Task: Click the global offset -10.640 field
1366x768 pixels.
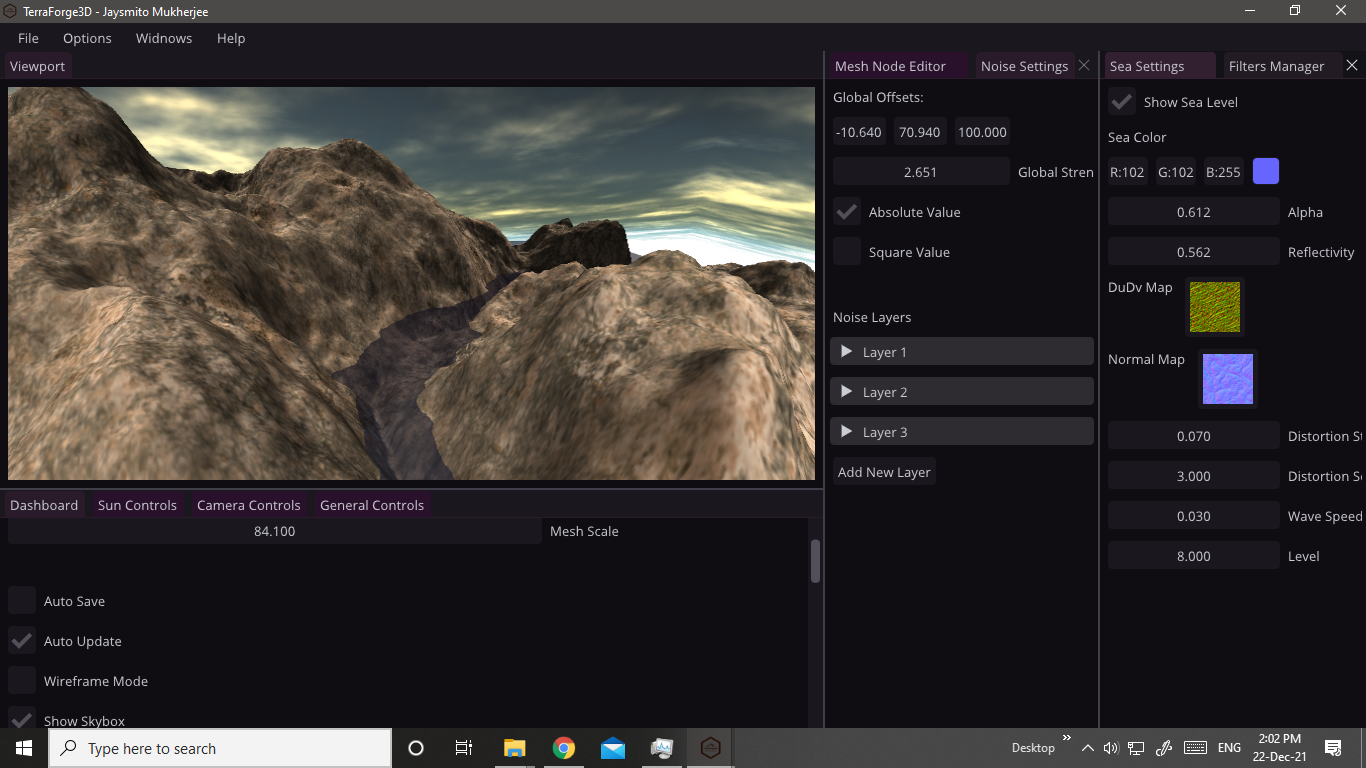Action: click(859, 131)
